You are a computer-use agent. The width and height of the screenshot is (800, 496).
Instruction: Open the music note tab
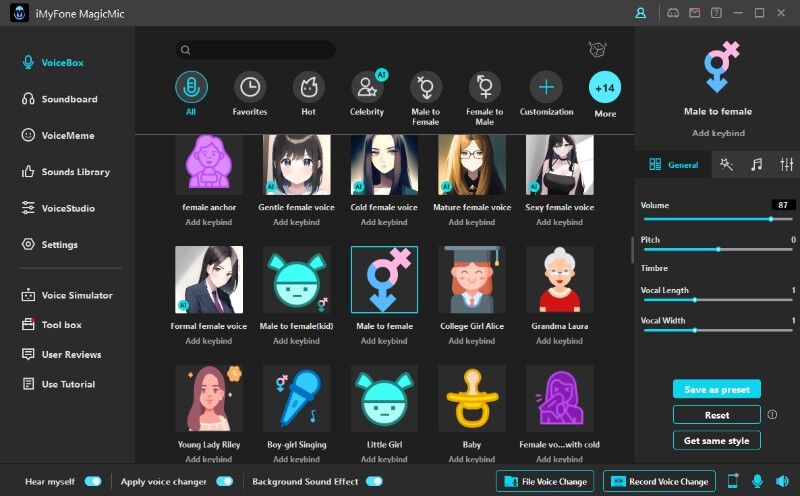(757, 164)
